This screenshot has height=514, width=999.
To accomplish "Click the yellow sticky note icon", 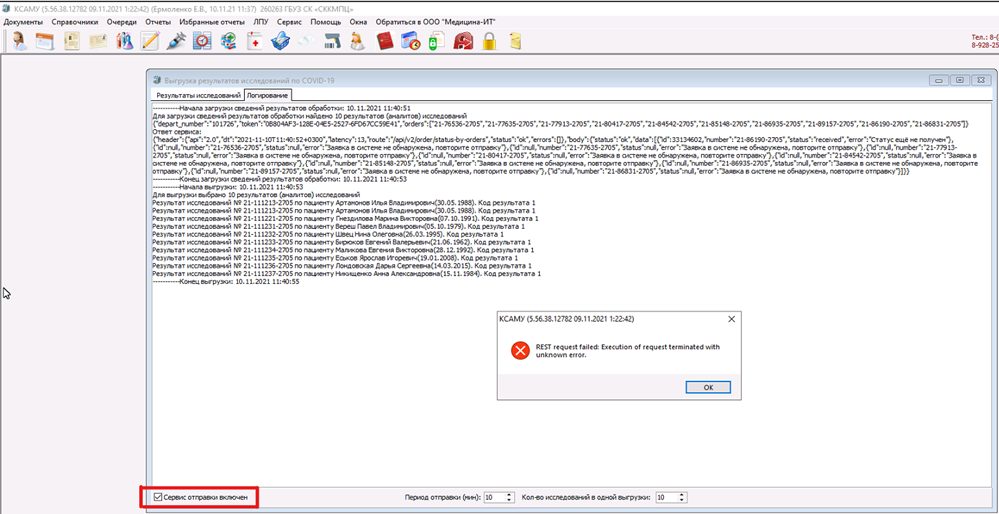I will pos(515,41).
